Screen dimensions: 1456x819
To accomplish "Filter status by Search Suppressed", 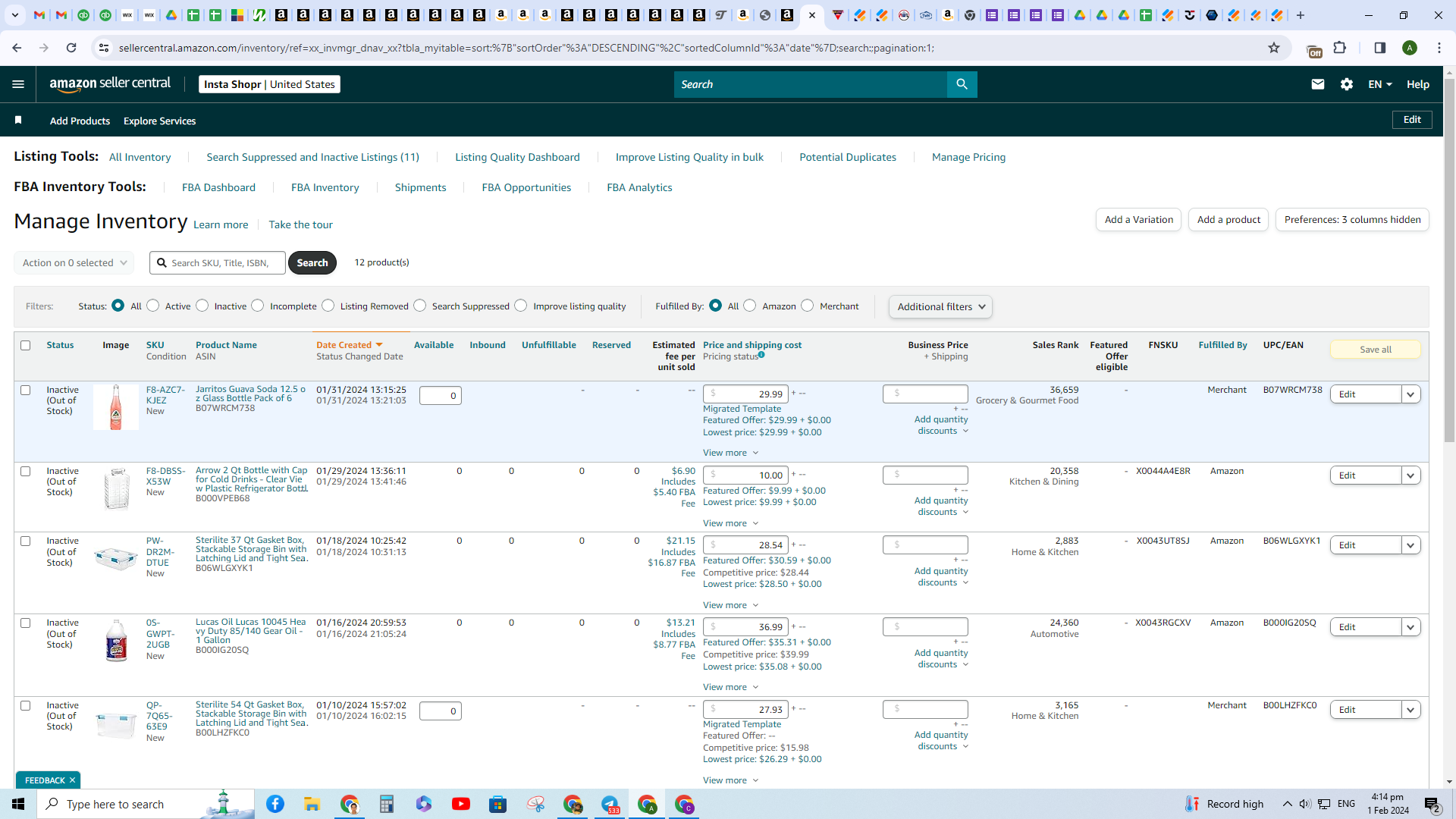I will pyautogui.click(x=420, y=305).
